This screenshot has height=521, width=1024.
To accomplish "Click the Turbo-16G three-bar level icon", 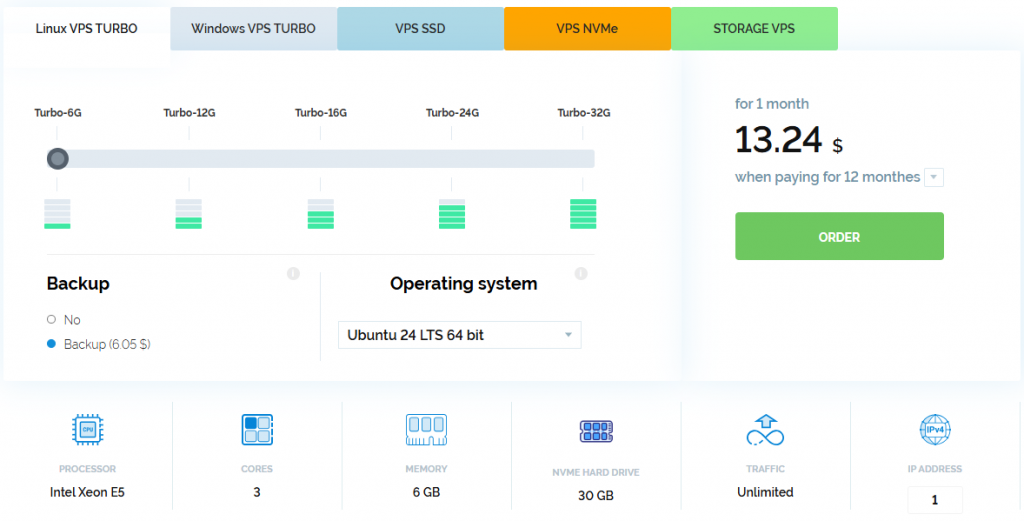I will tap(321, 214).
